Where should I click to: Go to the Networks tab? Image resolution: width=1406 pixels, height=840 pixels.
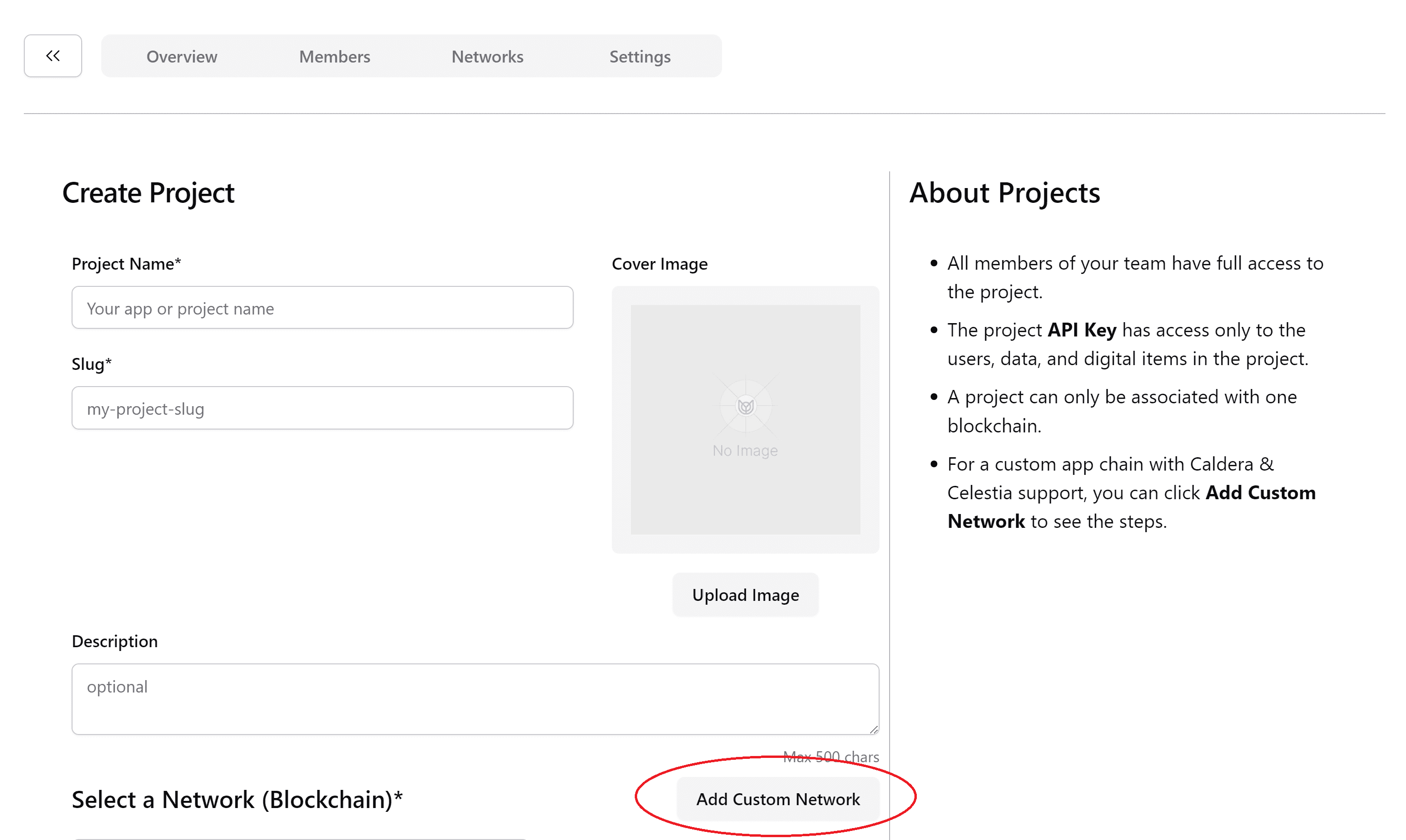(487, 57)
